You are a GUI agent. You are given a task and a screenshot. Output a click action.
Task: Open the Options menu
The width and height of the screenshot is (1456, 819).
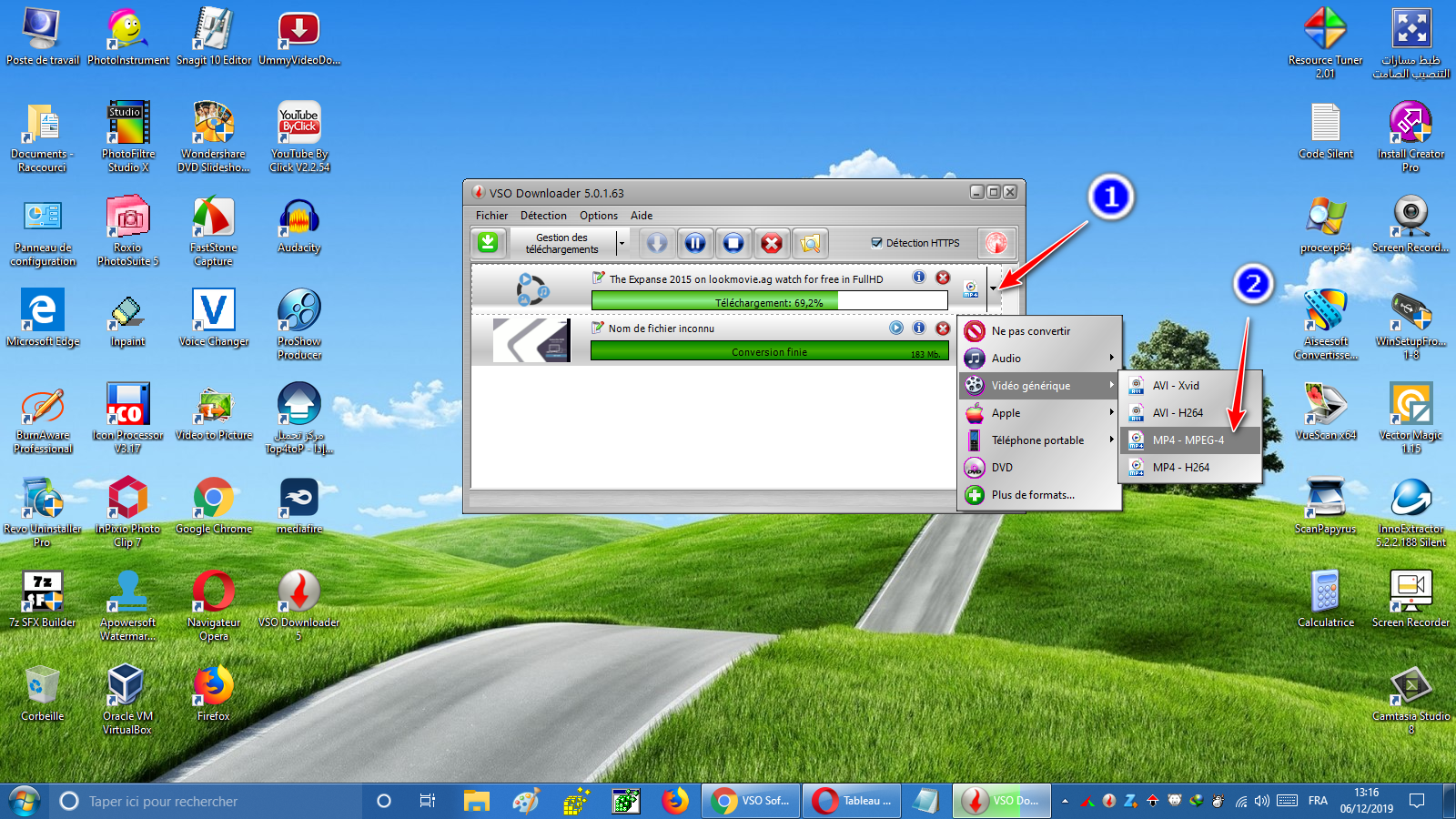(x=599, y=216)
